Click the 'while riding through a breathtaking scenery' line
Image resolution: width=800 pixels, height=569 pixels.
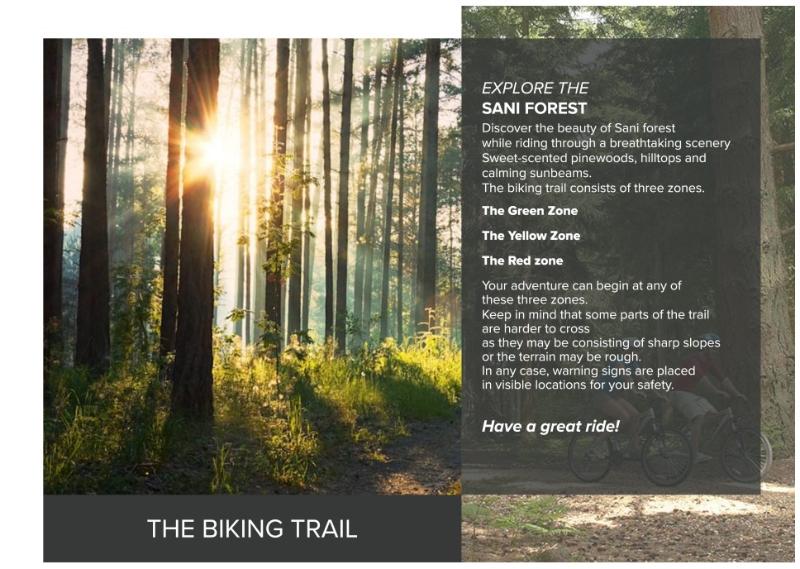pos(606,143)
